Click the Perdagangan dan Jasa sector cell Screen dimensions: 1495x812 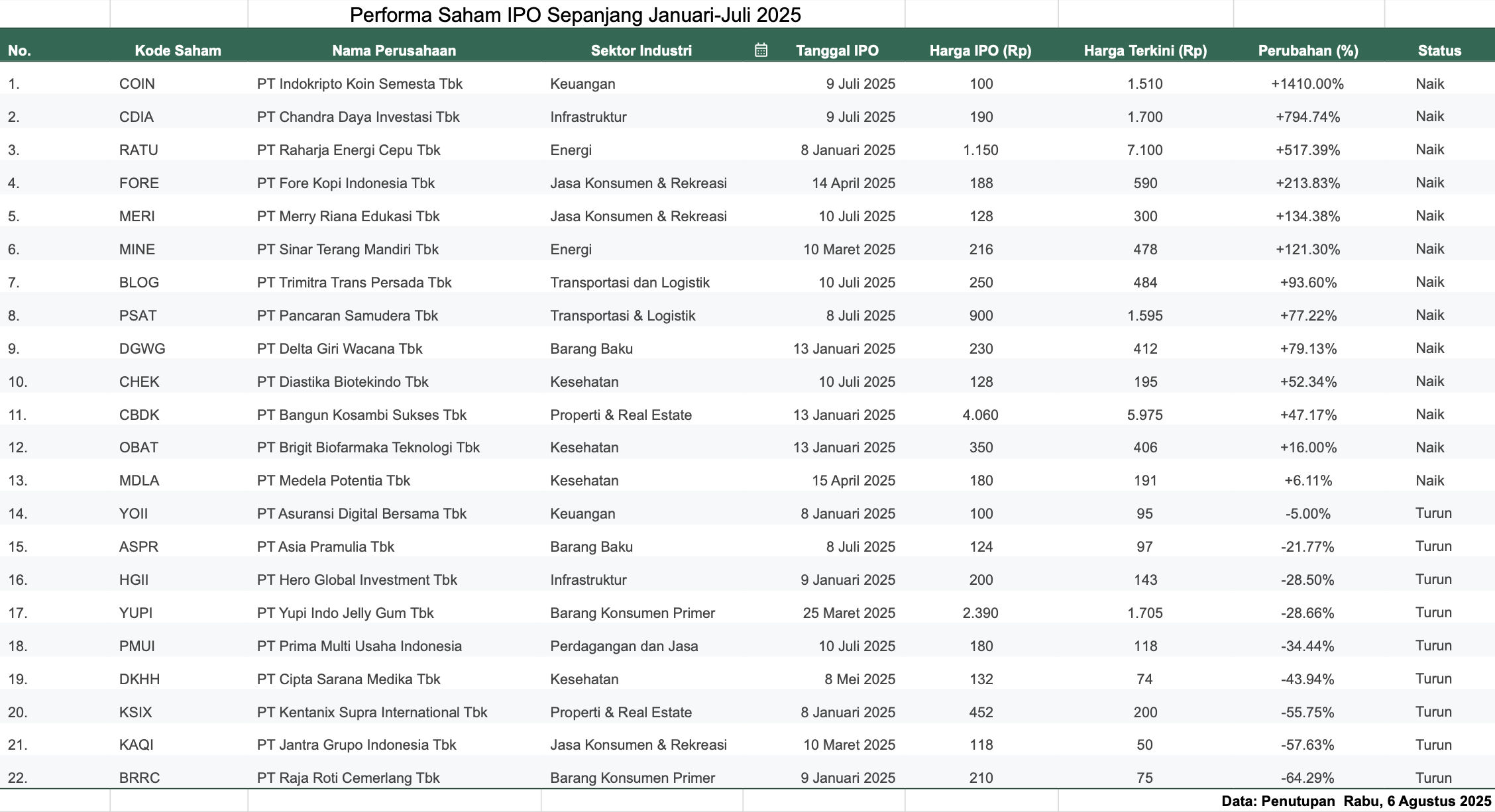[x=624, y=646]
